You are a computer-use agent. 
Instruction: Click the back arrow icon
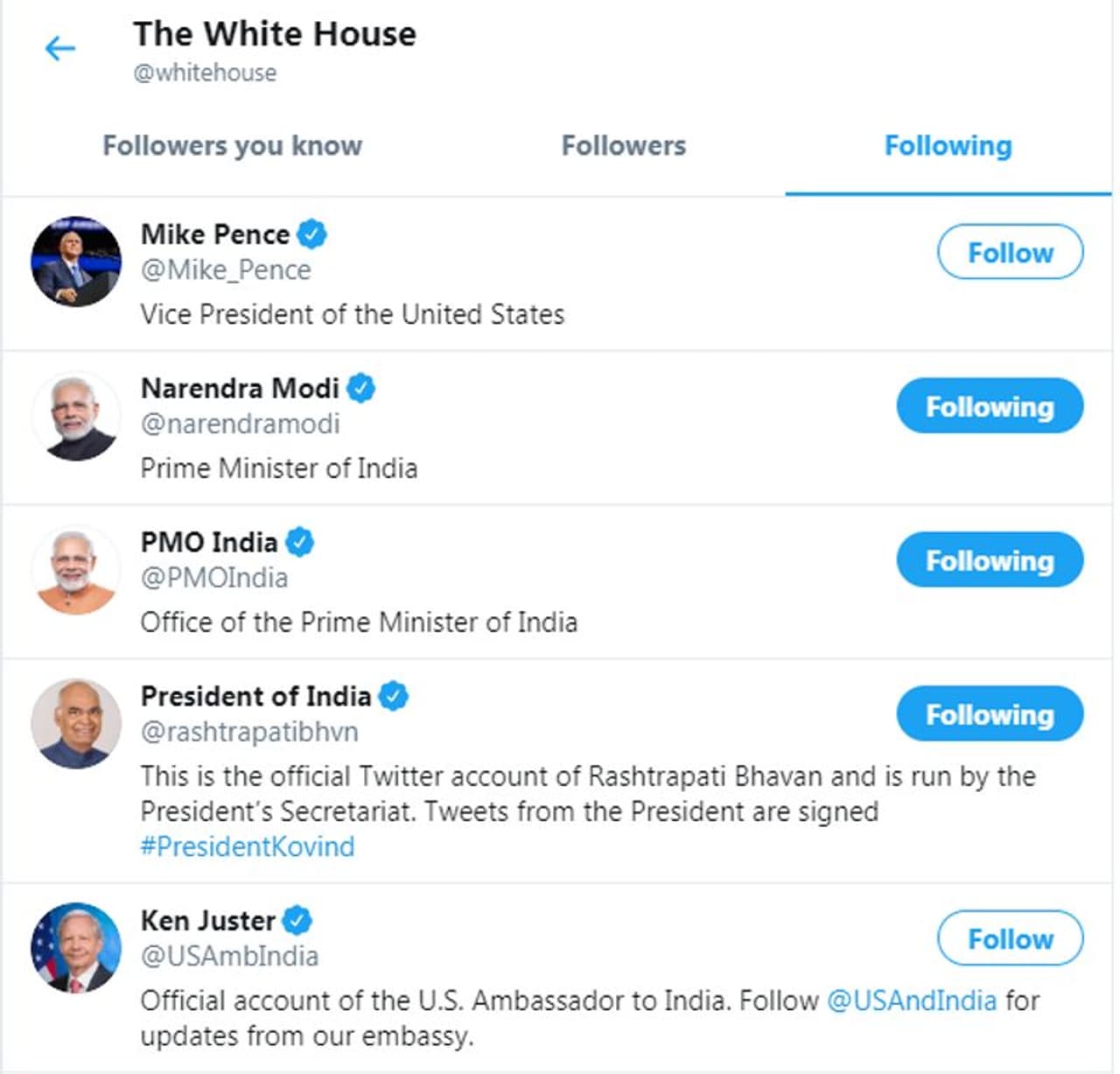[x=60, y=48]
